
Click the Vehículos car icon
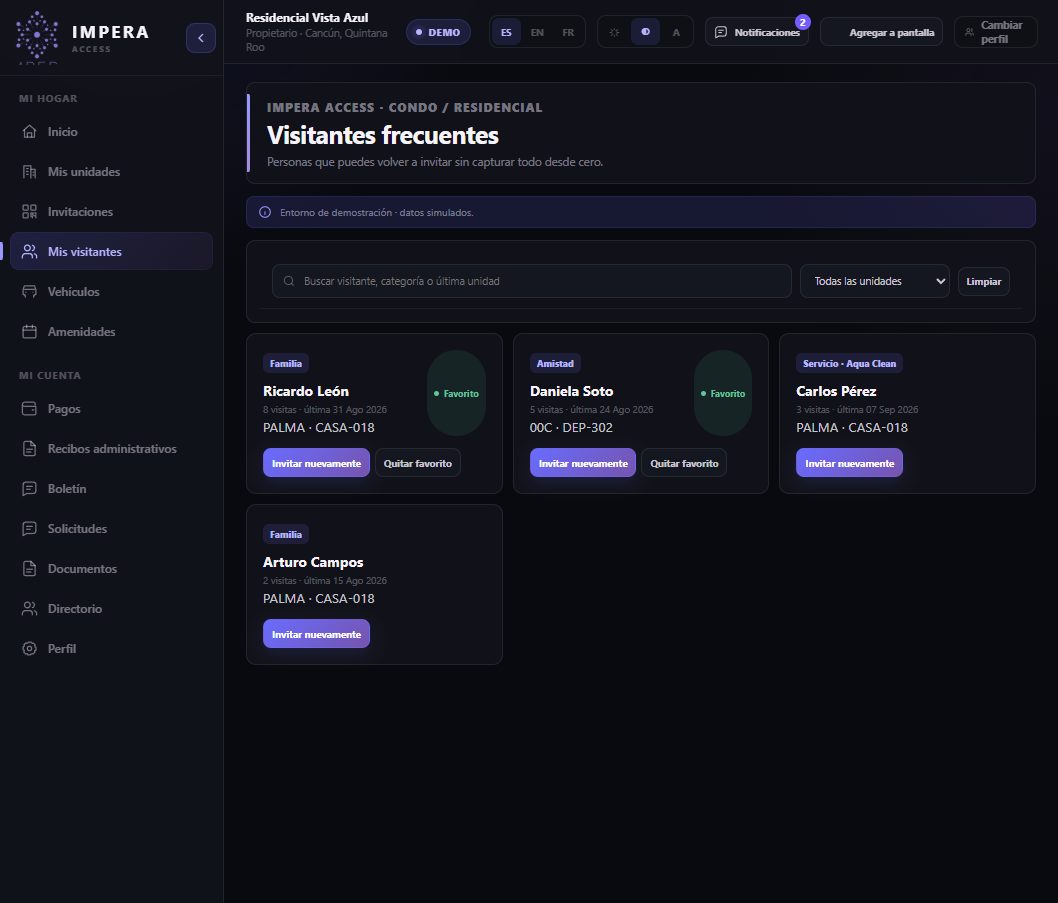point(29,292)
